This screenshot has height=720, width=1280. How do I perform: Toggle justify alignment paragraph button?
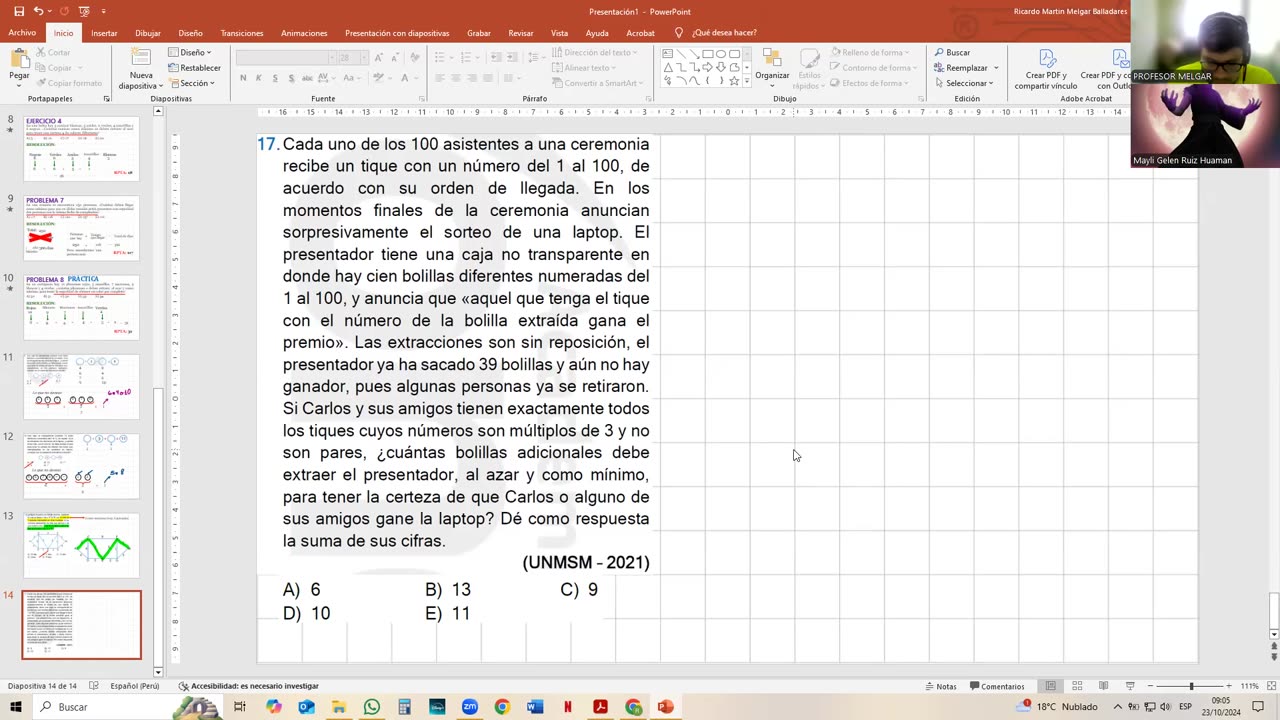tap(488, 78)
